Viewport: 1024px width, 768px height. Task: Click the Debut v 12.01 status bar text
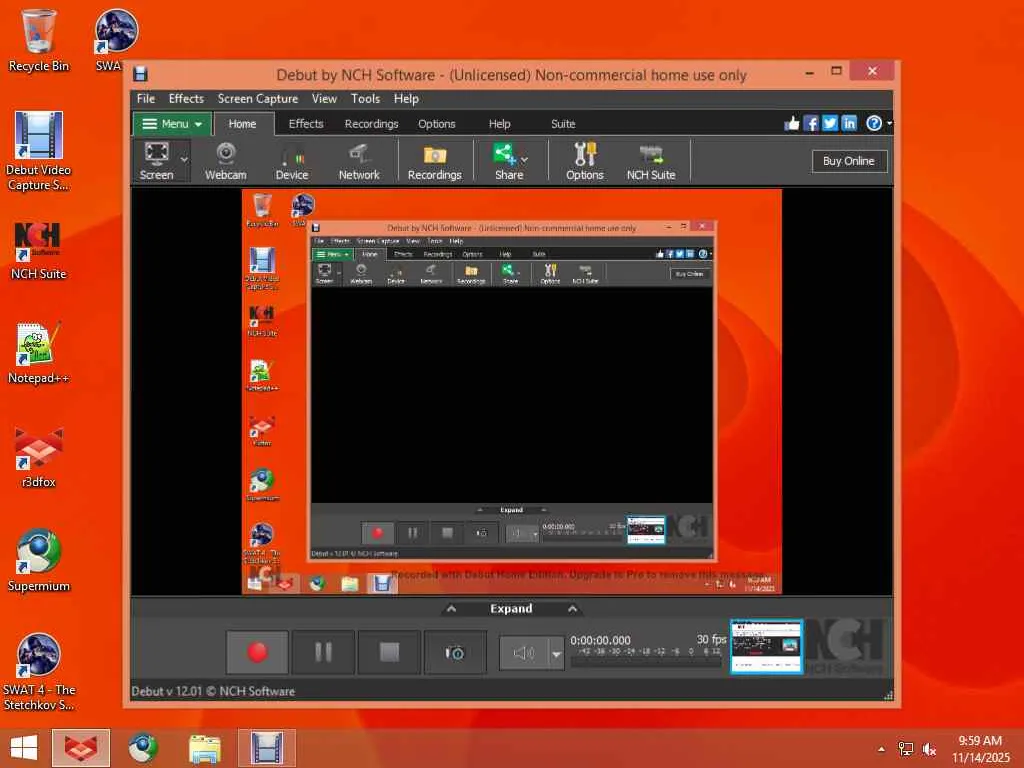[x=213, y=691]
